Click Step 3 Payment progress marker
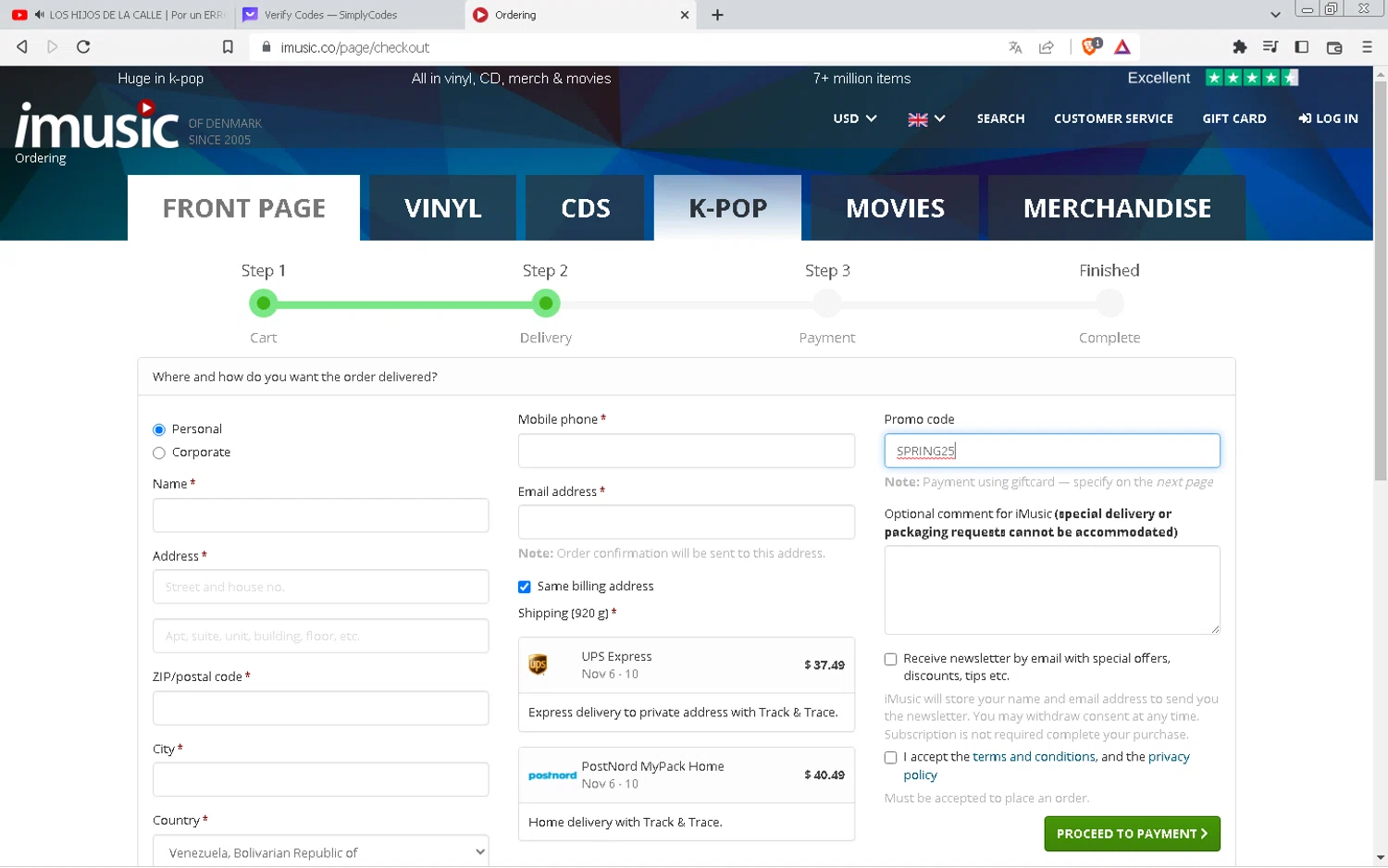The image size is (1388, 868). 827,303
